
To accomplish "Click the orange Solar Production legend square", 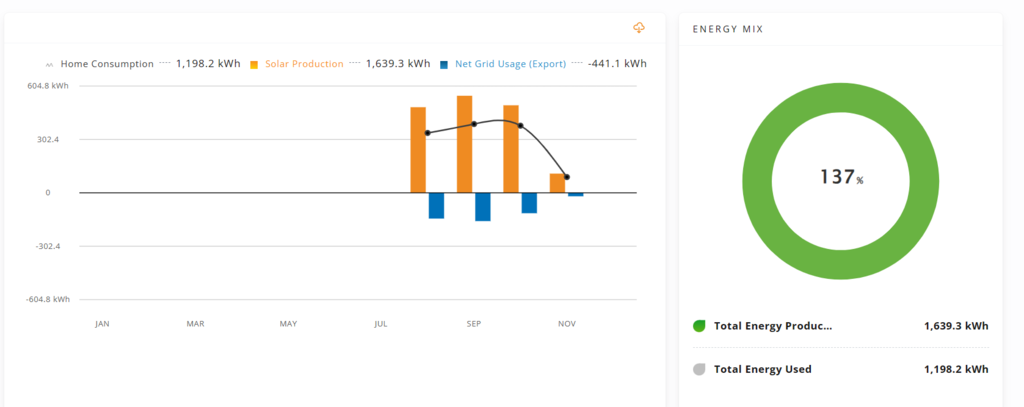I will (x=254, y=64).
